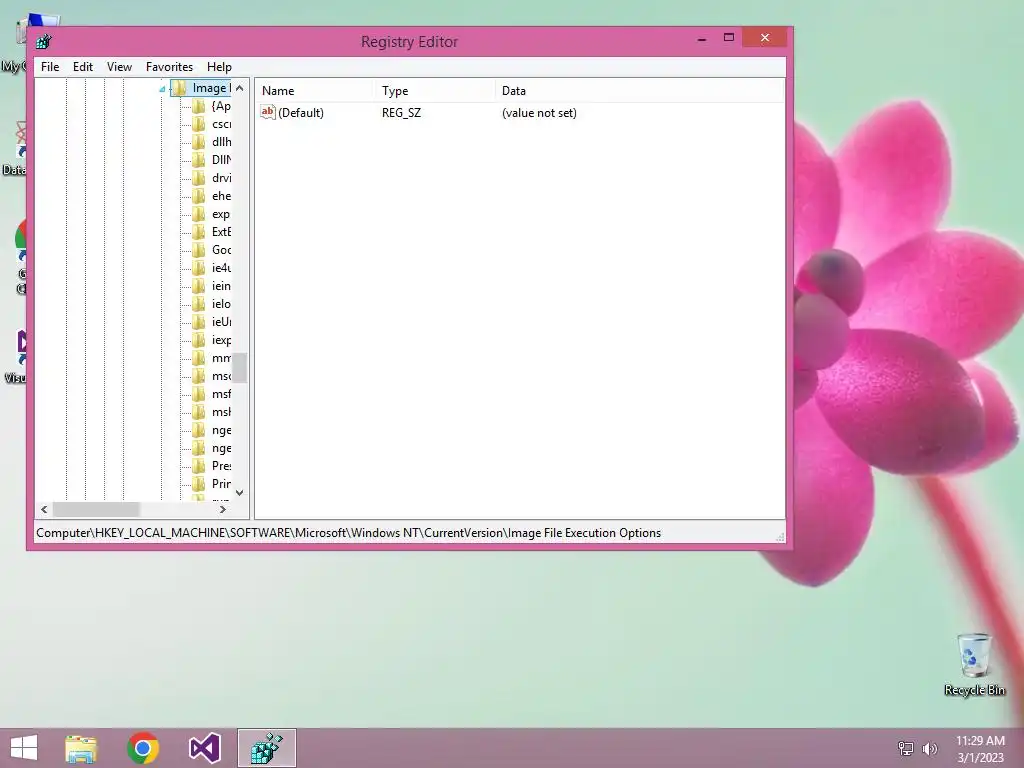The width and height of the screenshot is (1024, 768).
Task: Open the network icon in the system tray
Action: 906,748
